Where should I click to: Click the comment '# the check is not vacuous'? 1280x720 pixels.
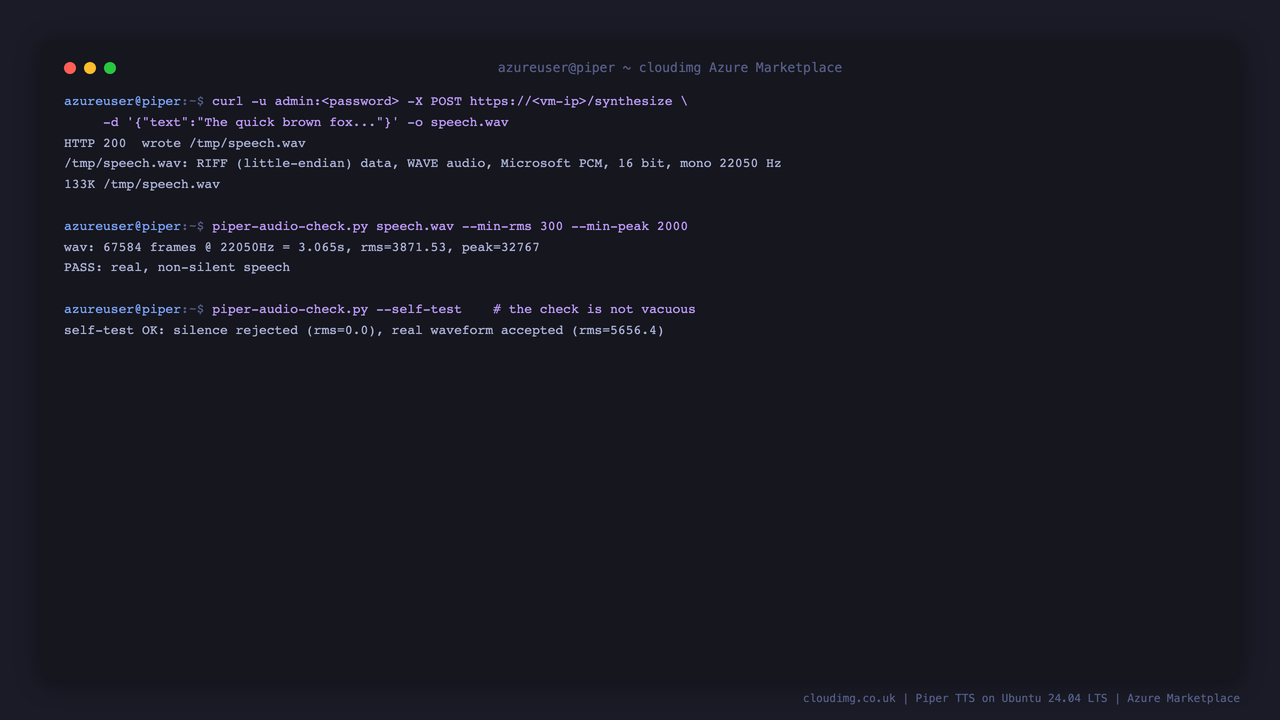point(594,309)
